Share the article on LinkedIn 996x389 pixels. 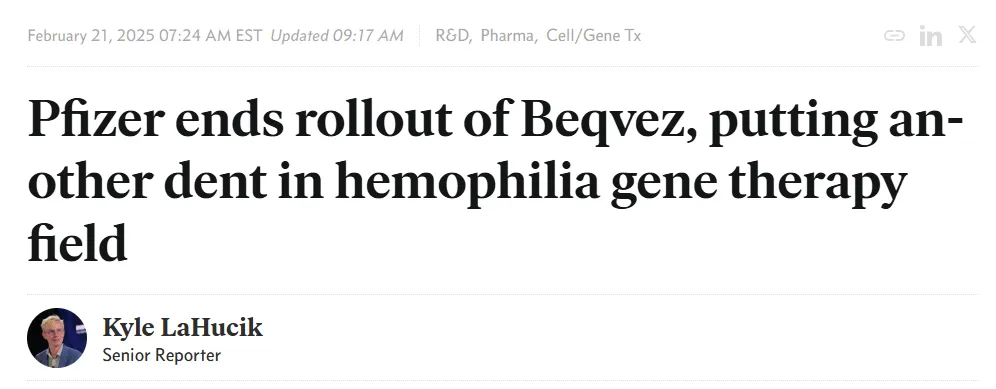pos(931,36)
